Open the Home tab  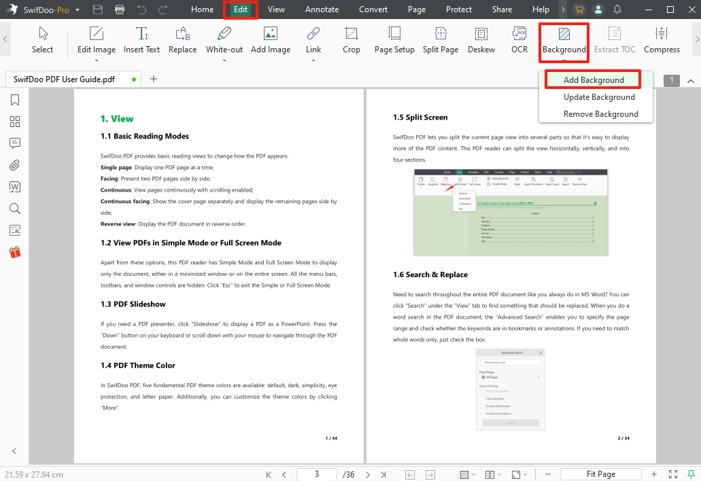click(x=202, y=9)
